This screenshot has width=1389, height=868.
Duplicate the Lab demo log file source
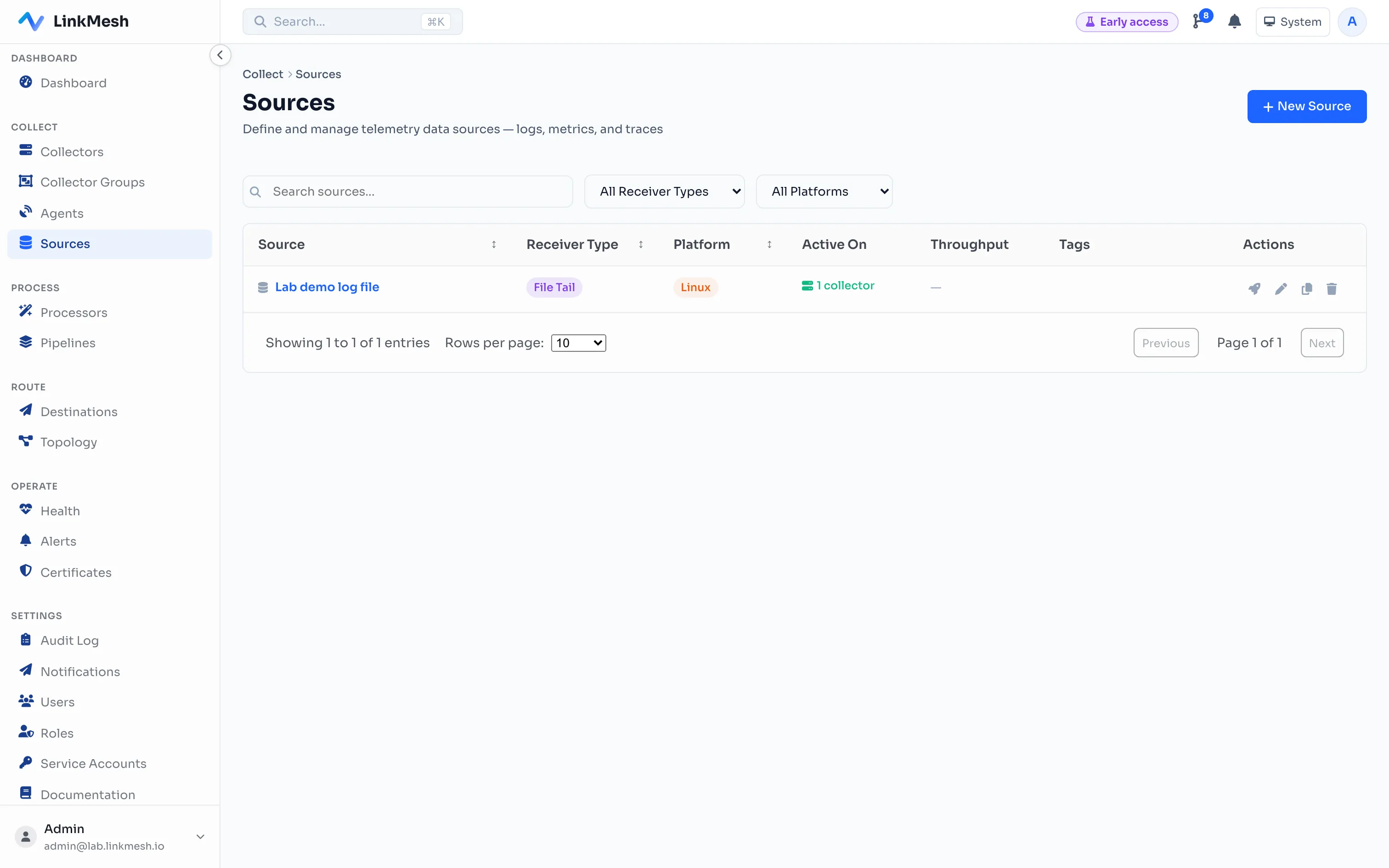[x=1306, y=289]
